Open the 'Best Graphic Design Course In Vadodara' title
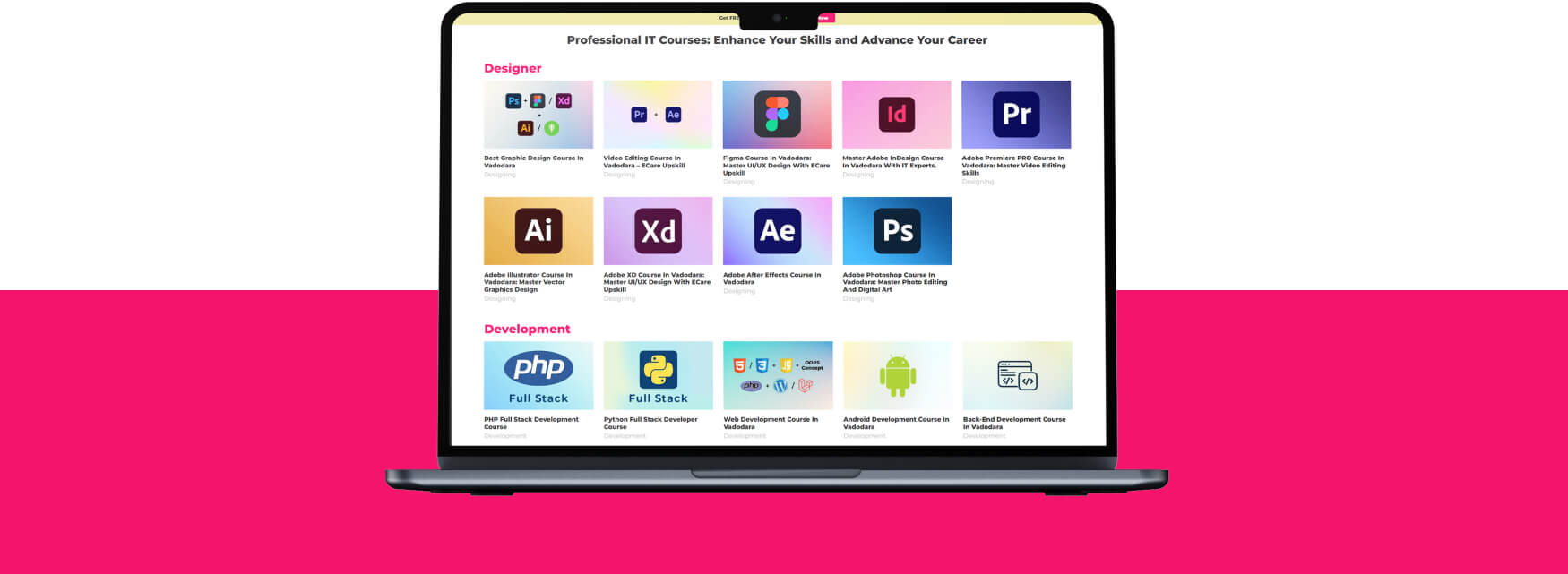Image resolution: width=1568 pixels, height=574 pixels. pyautogui.click(x=534, y=161)
